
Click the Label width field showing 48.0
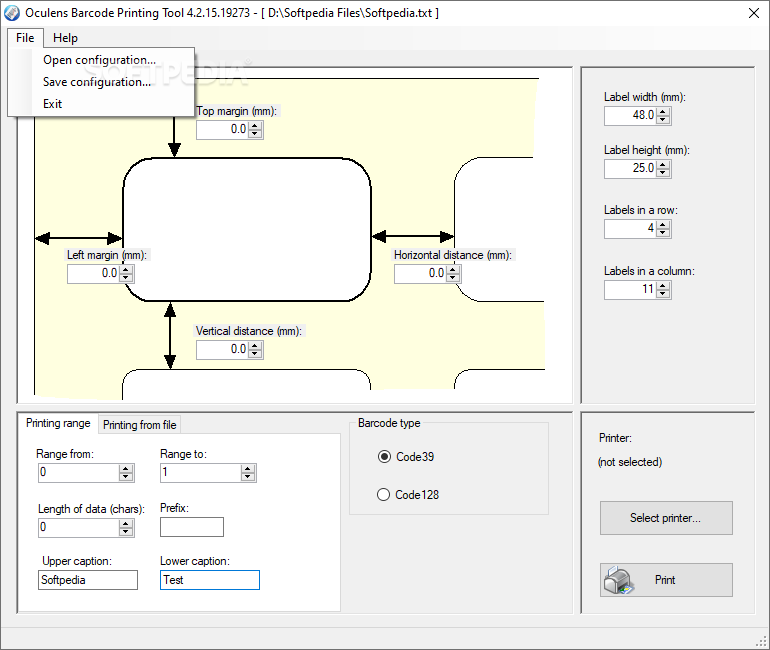click(x=631, y=116)
